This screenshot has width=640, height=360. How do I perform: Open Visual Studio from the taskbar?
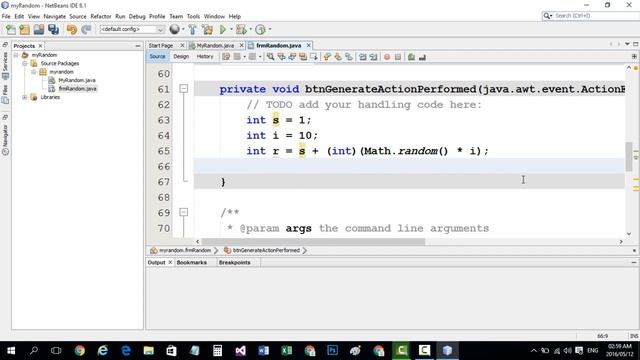(240, 351)
